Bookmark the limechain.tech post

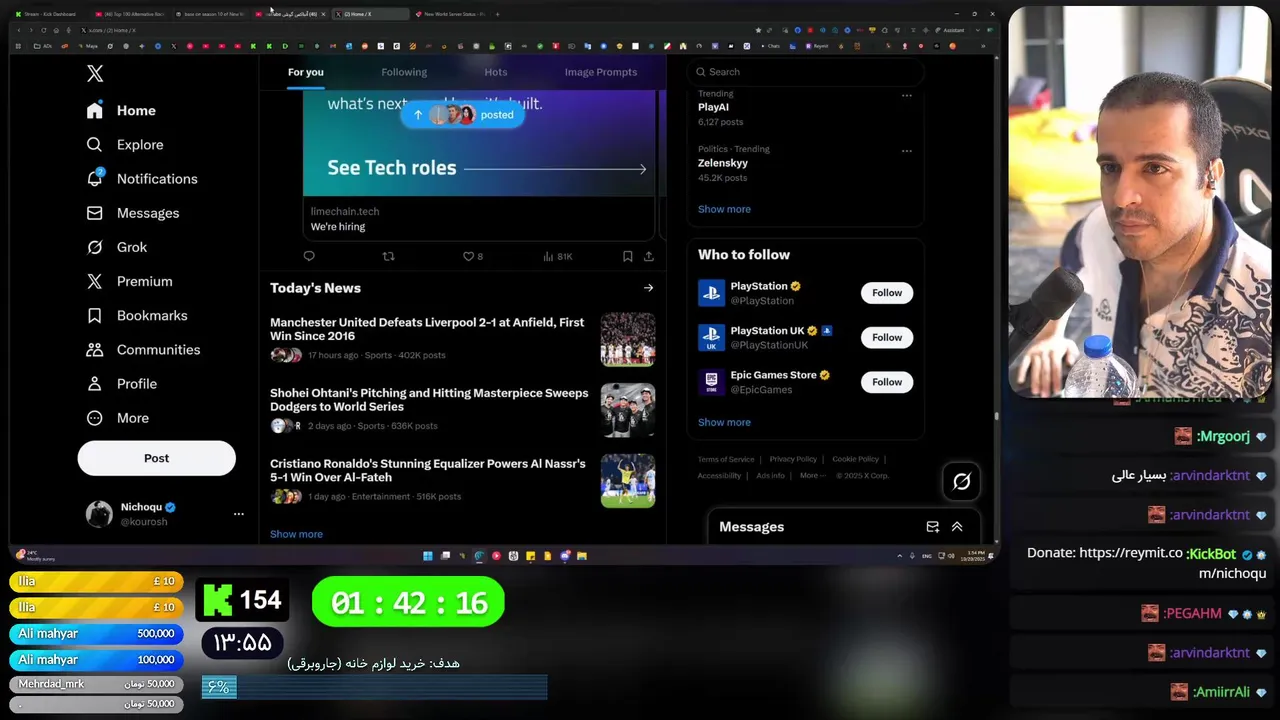(x=627, y=256)
